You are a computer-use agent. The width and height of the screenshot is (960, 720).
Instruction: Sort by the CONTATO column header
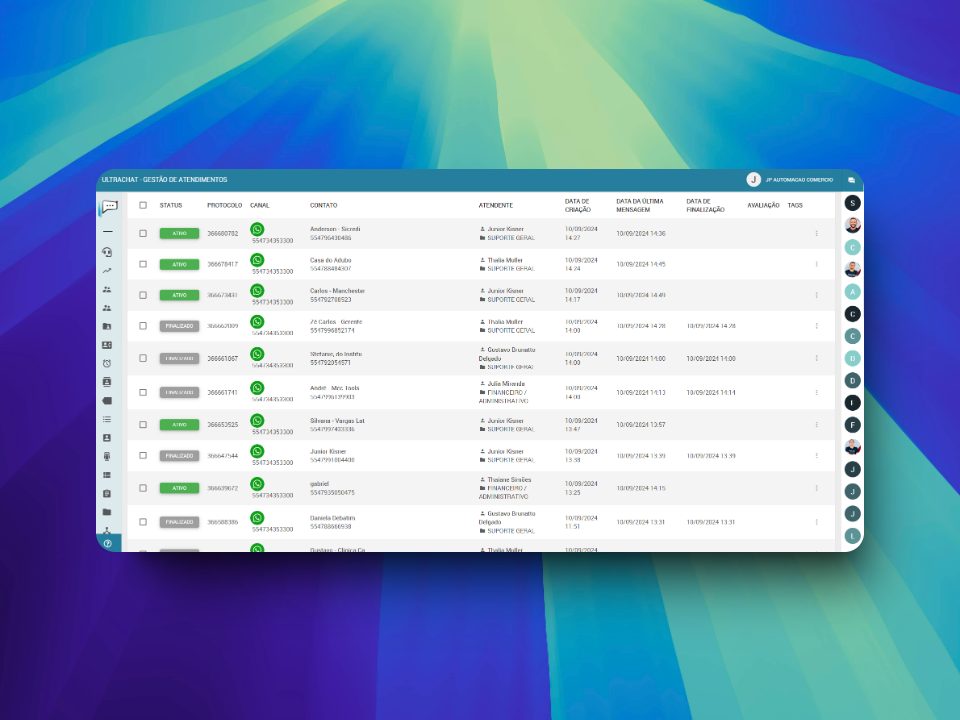(323, 205)
